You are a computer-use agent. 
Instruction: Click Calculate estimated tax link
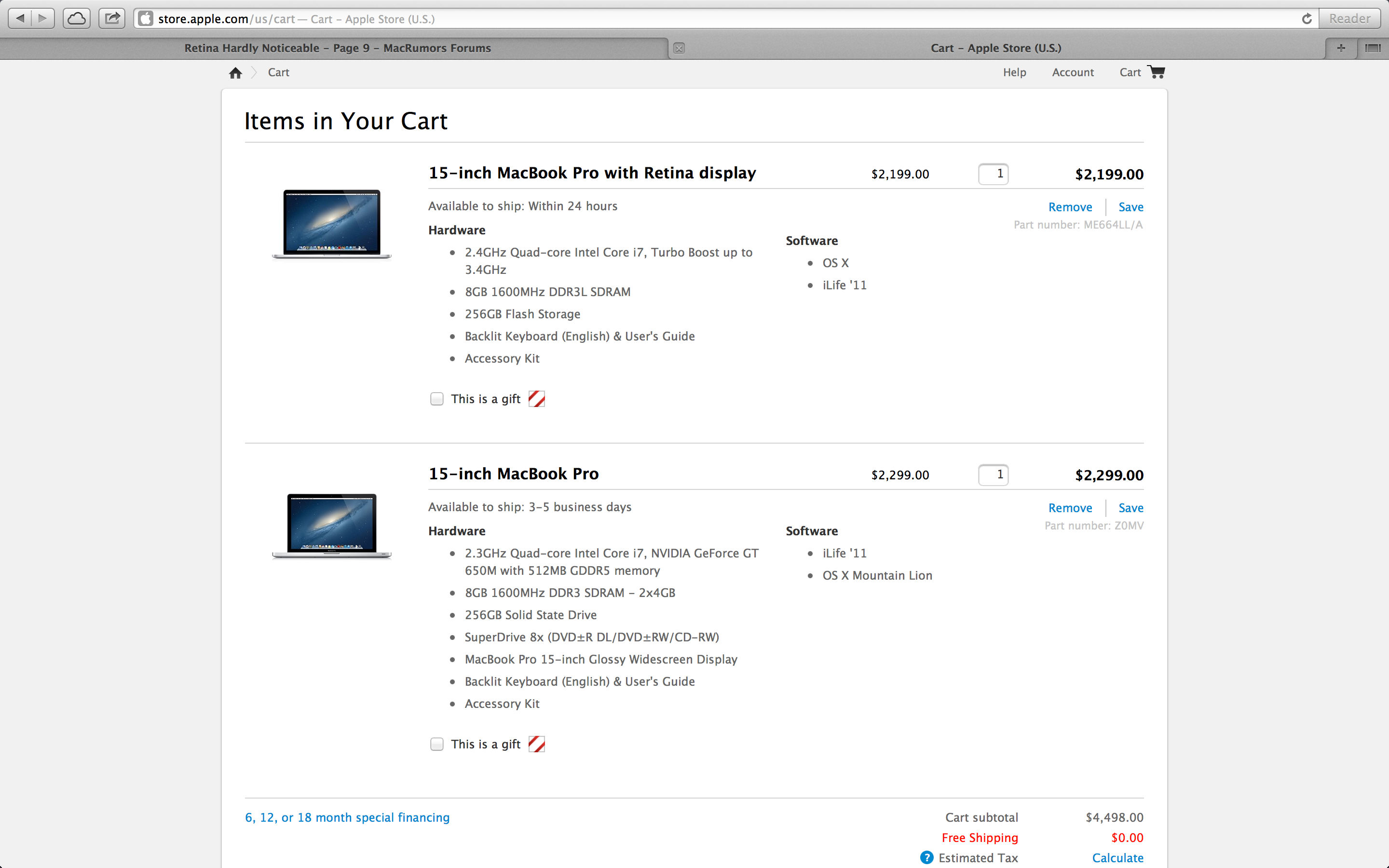(x=1117, y=858)
